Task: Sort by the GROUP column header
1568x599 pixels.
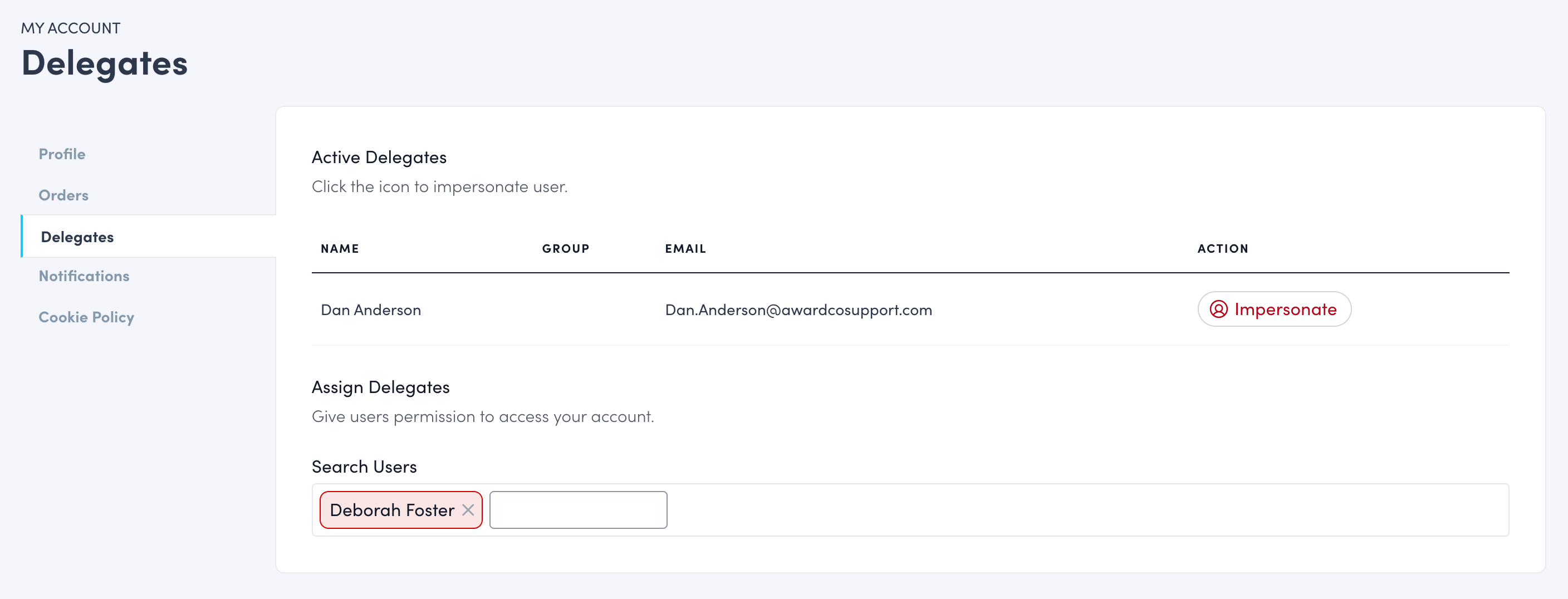Action: [x=566, y=248]
